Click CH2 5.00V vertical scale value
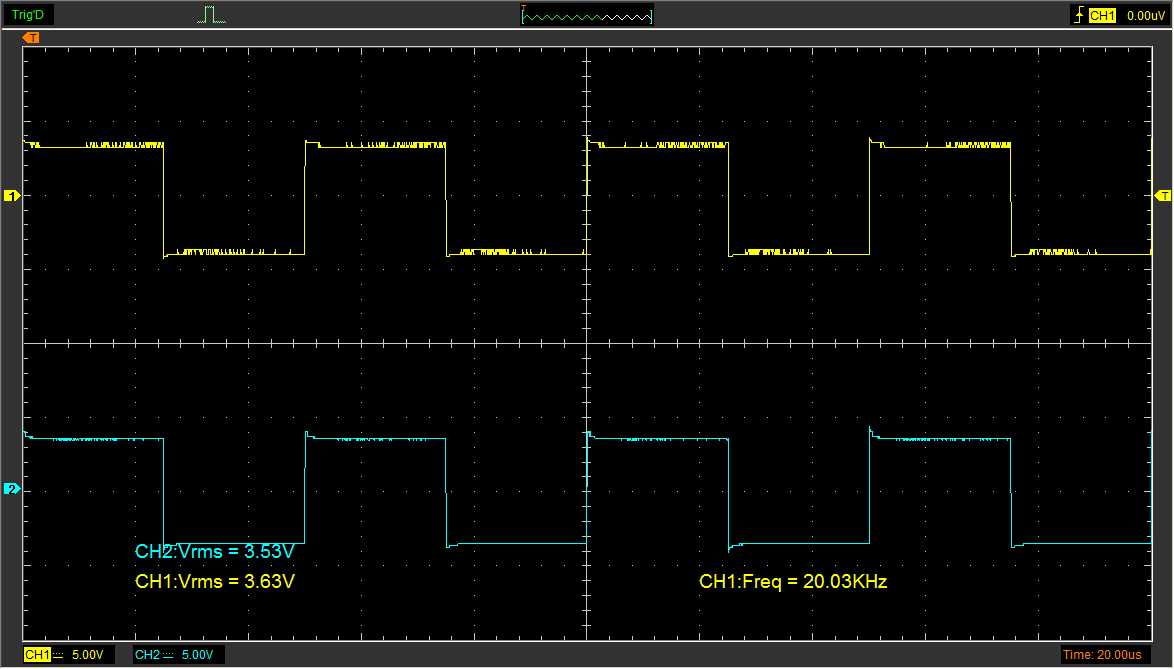 [x=198, y=656]
